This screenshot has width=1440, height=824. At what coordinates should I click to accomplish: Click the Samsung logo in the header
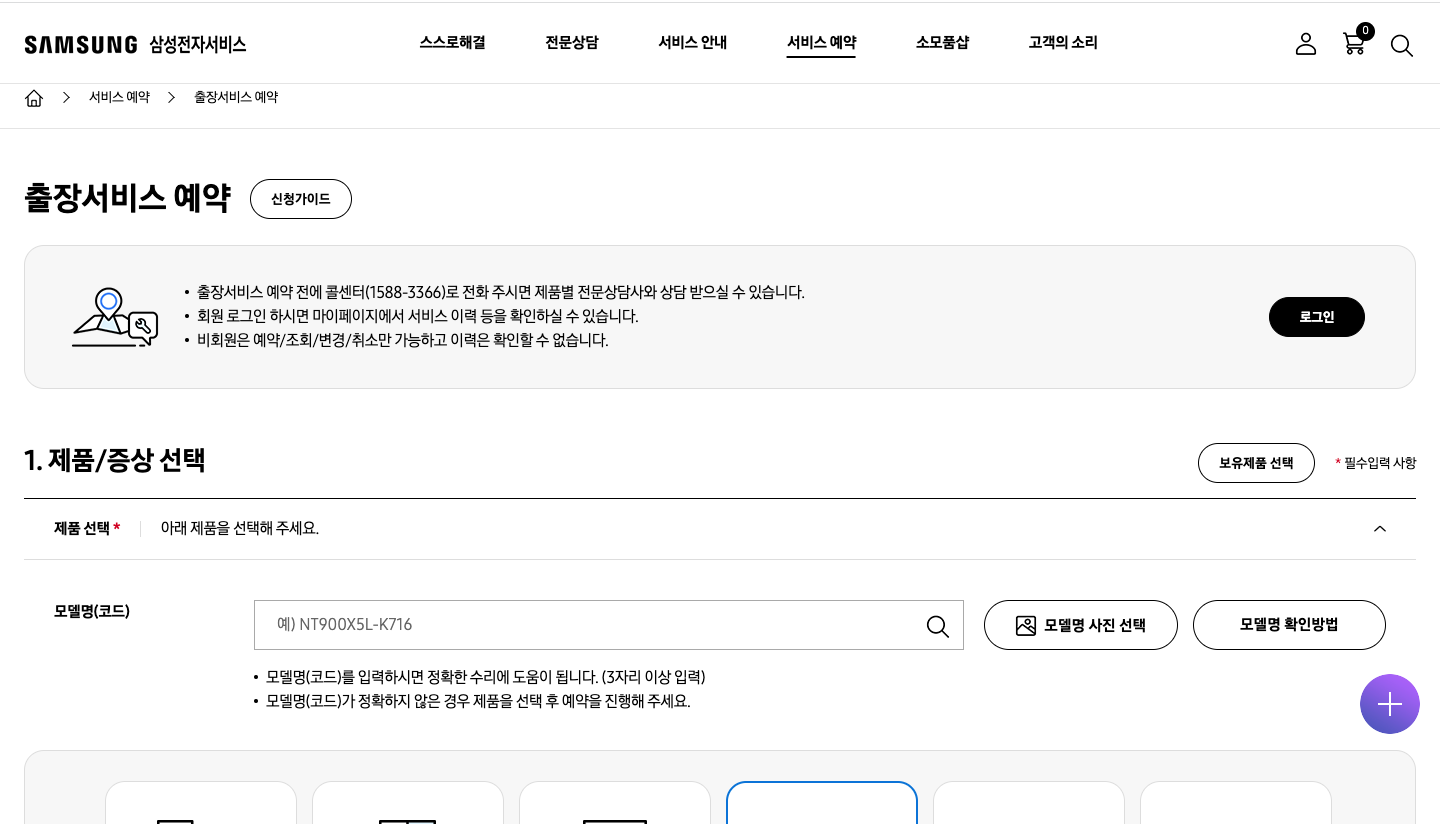coord(80,44)
